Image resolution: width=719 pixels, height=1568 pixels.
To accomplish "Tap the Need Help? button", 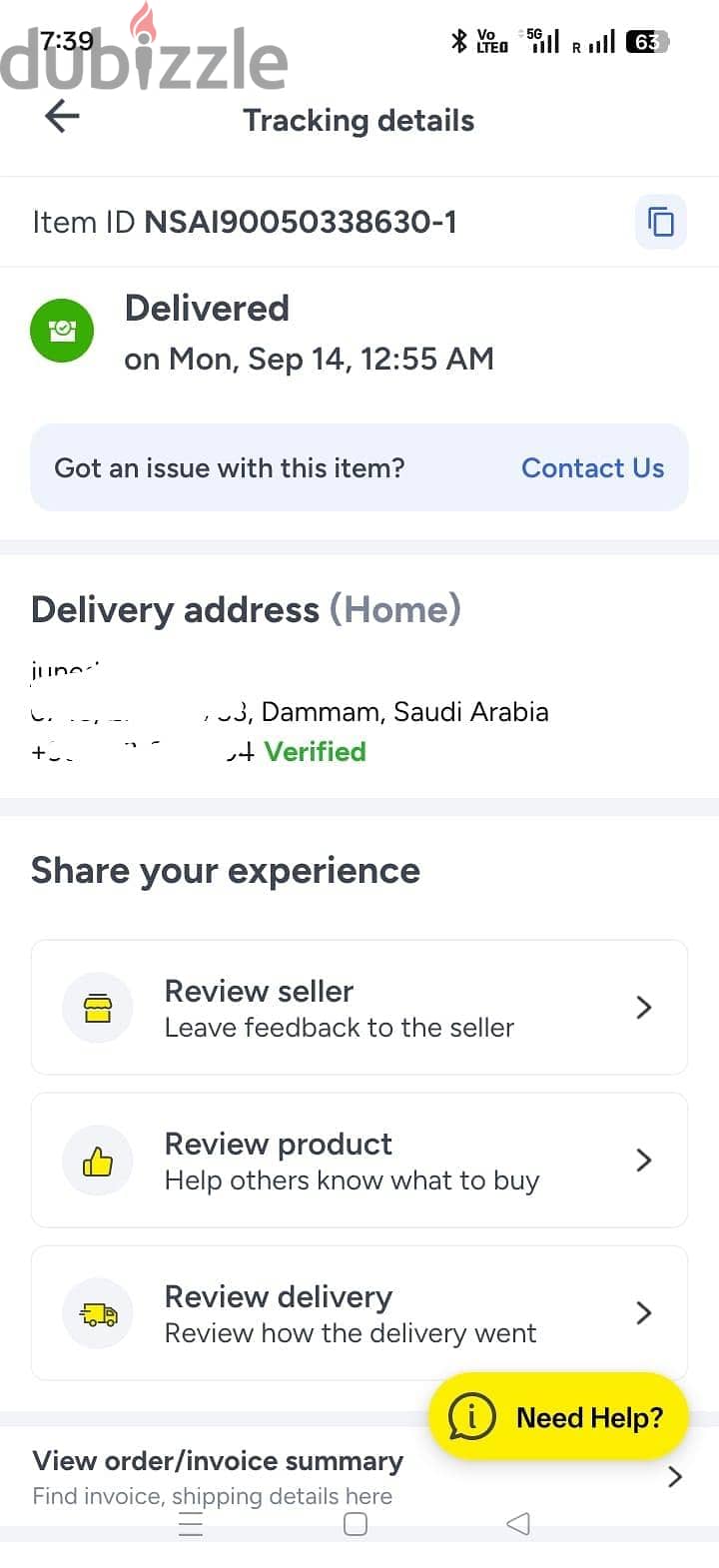I will [558, 1416].
